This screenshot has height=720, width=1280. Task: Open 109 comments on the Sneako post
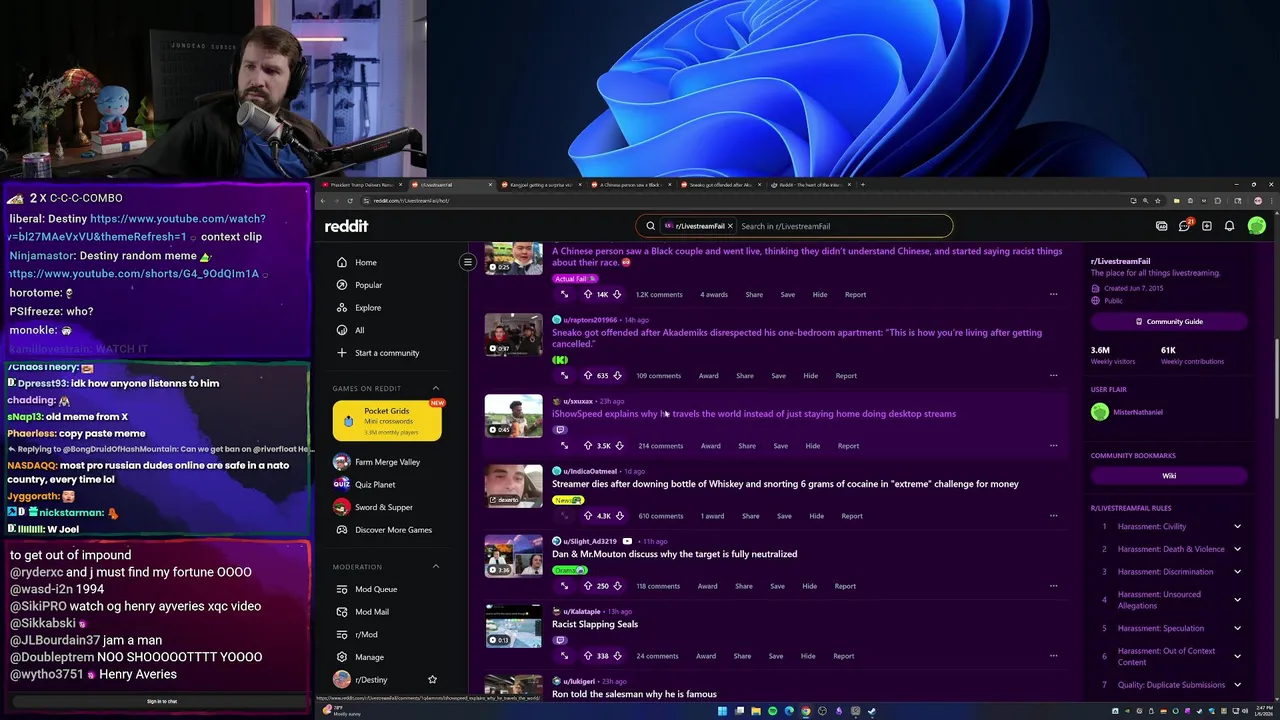click(x=658, y=376)
